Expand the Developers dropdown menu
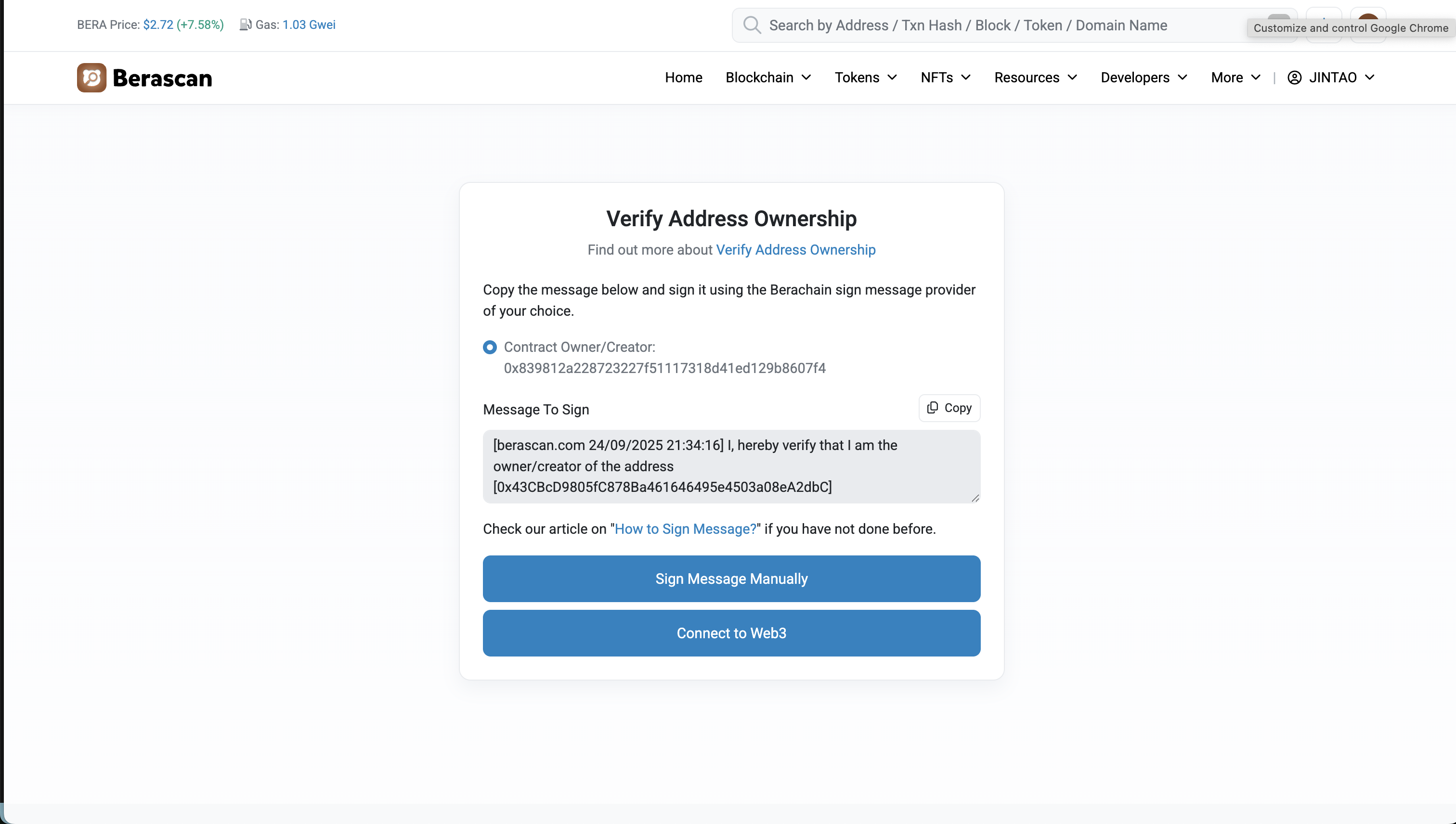Screen dimensions: 1456x824 (1144, 77)
